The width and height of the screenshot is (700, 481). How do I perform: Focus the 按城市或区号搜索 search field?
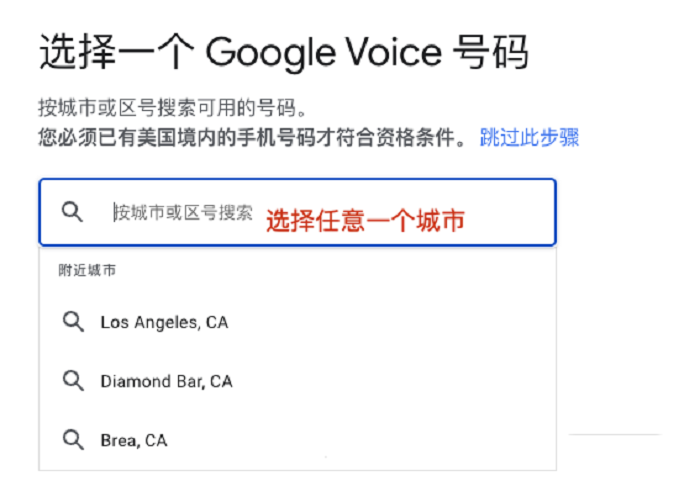click(x=297, y=212)
